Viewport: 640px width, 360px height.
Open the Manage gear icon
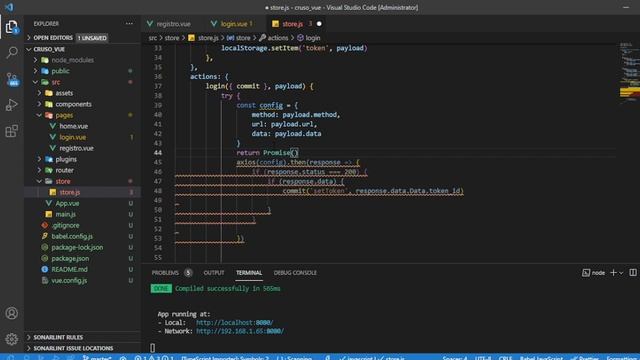(11, 339)
